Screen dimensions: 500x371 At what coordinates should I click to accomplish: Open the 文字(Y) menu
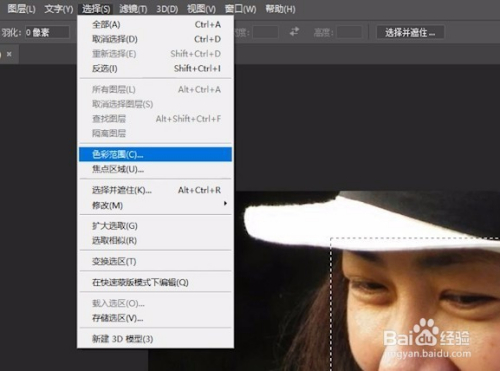pos(59,9)
